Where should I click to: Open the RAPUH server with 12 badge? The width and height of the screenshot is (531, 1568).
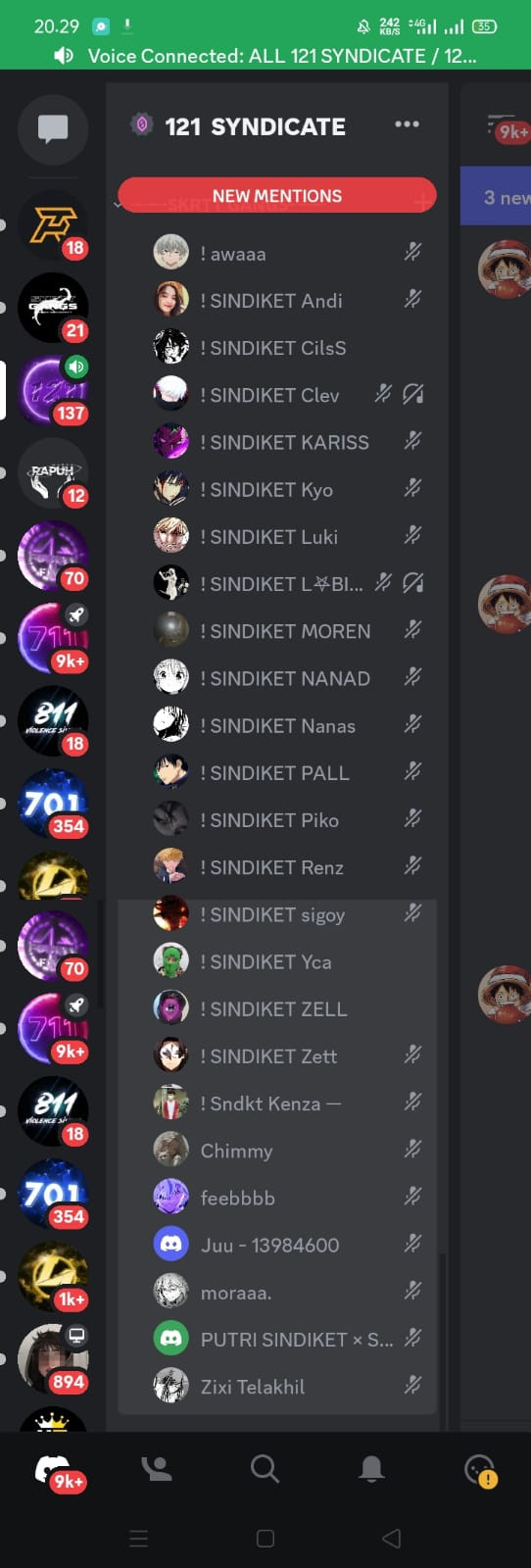pyautogui.click(x=54, y=473)
